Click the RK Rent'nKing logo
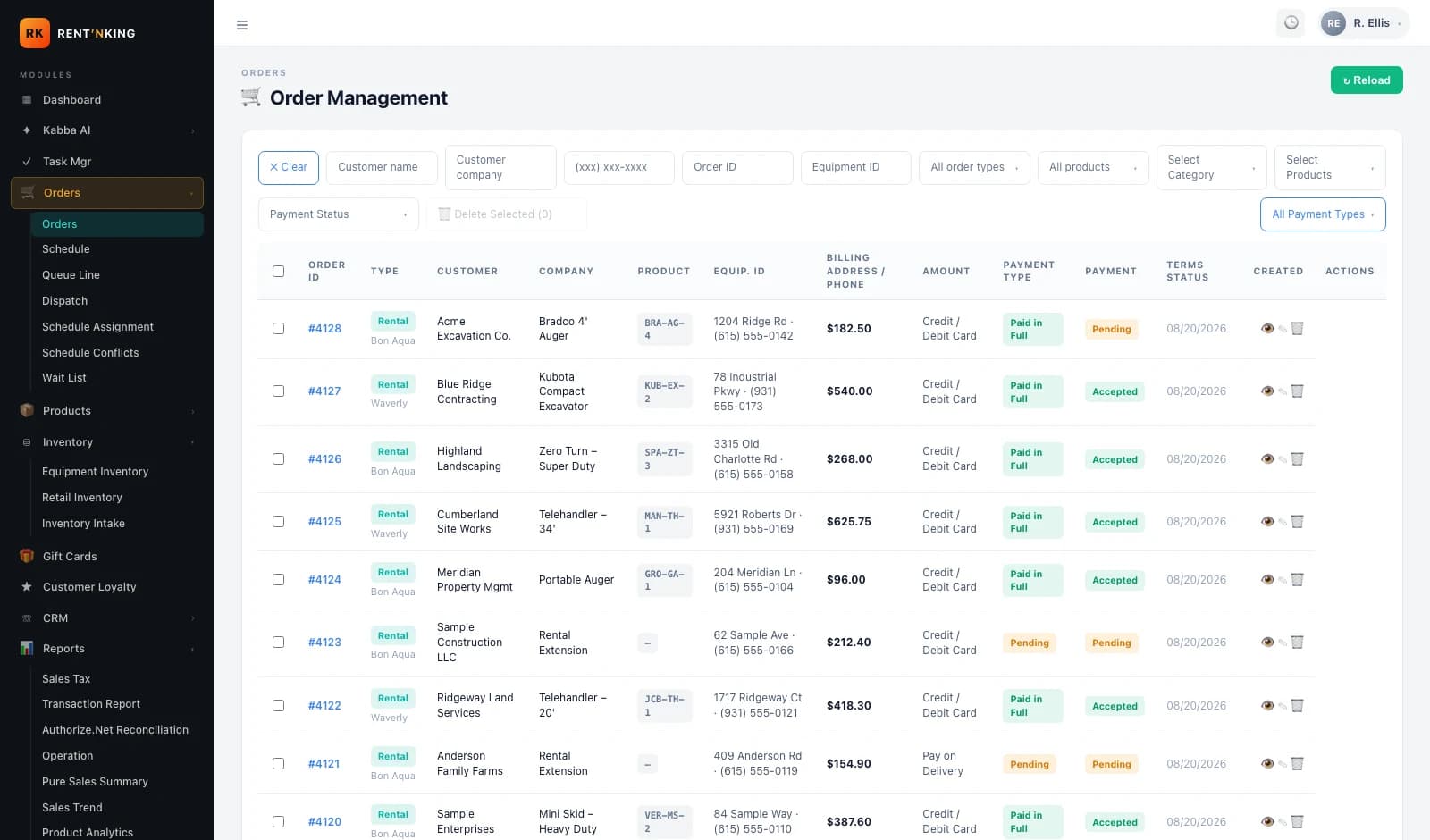 pos(78,33)
